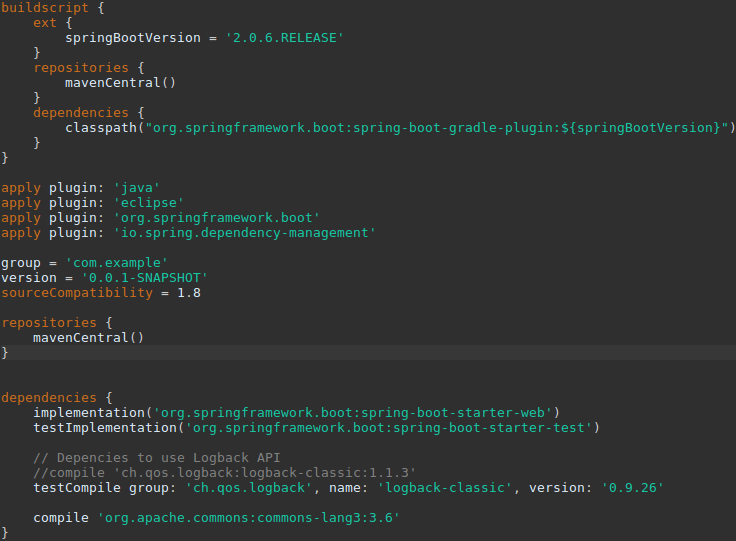
Task: Click the 'eclipse' plugin string
Action: tap(148, 203)
